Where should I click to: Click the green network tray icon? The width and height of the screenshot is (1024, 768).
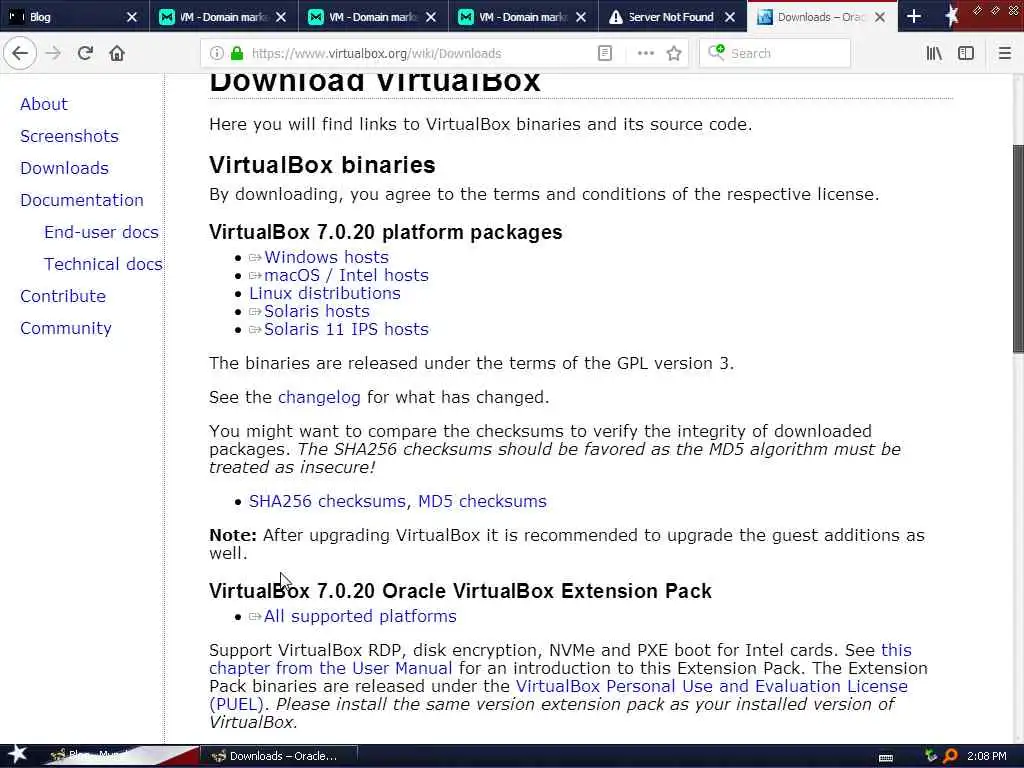[x=931, y=756]
